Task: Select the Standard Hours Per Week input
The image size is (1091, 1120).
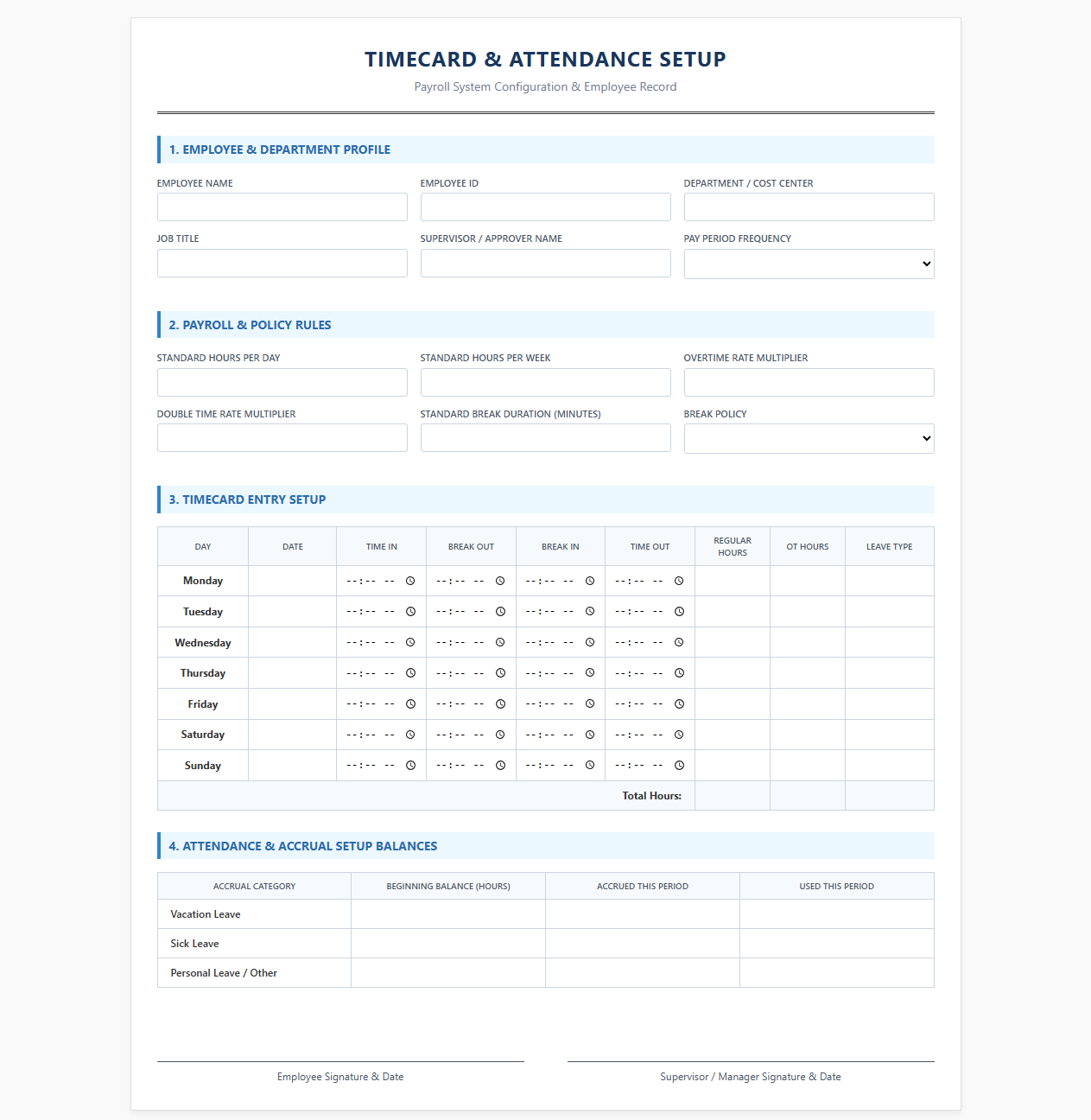Action: pos(545,382)
